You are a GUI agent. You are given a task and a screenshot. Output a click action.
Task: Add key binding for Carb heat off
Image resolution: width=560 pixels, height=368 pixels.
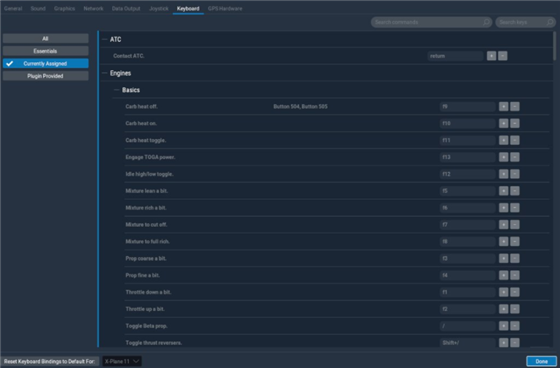(504, 106)
